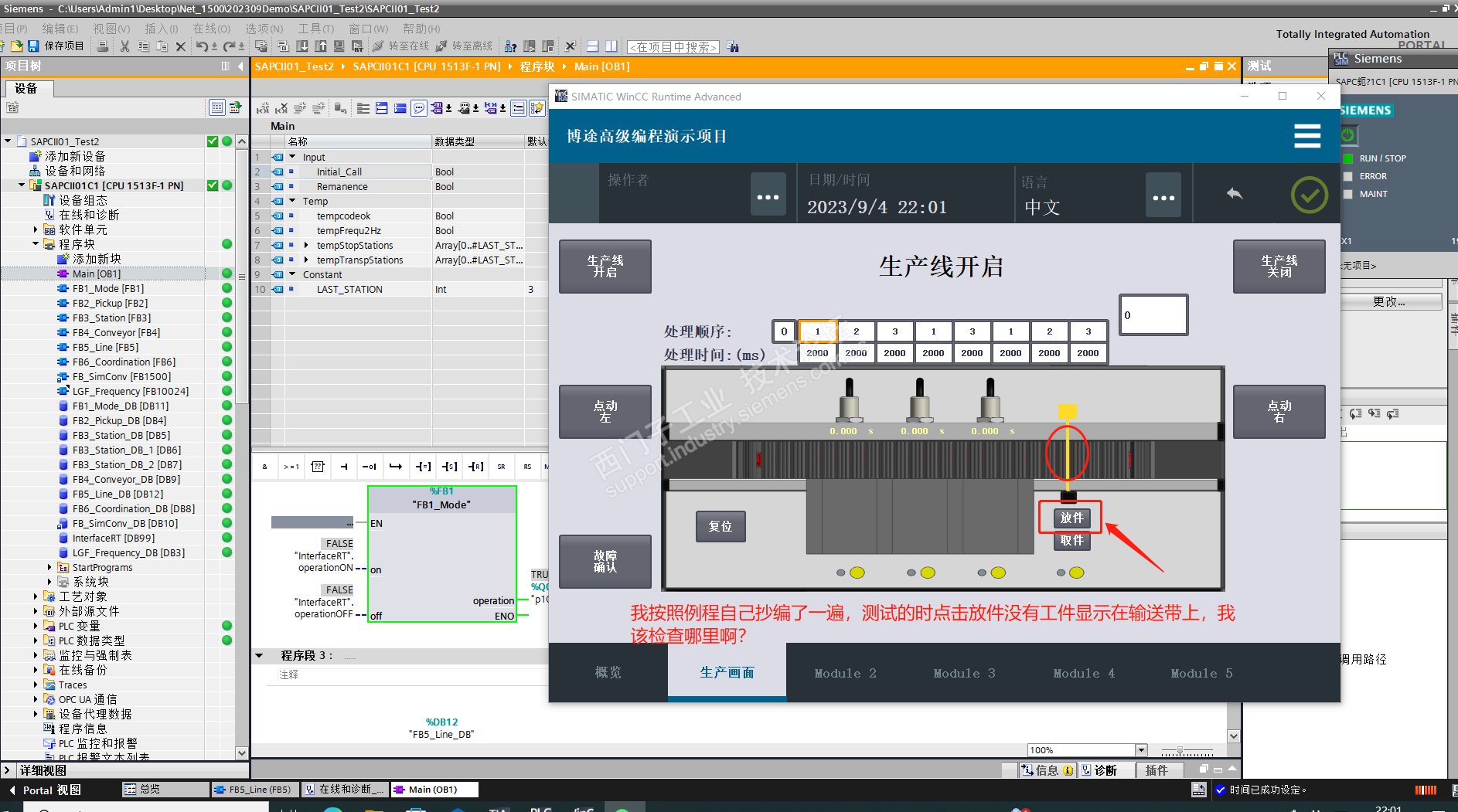1458x812 pixels.
Task: Click the paste icon in main toolbar
Action: (162, 46)
